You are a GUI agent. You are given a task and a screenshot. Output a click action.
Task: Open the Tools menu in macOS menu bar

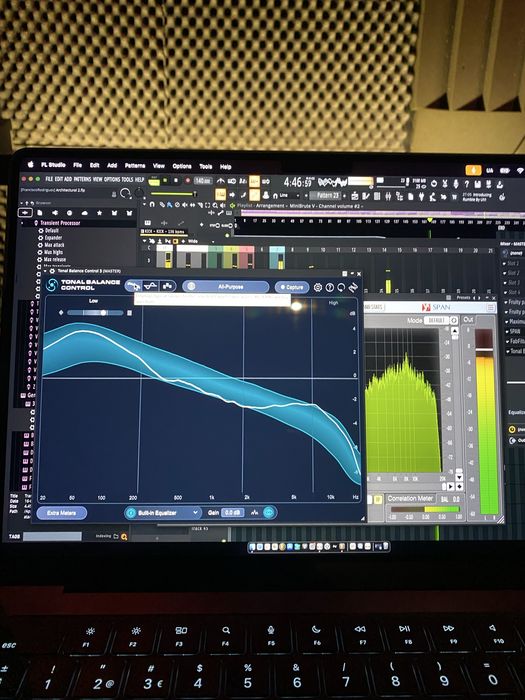(205, 167)
